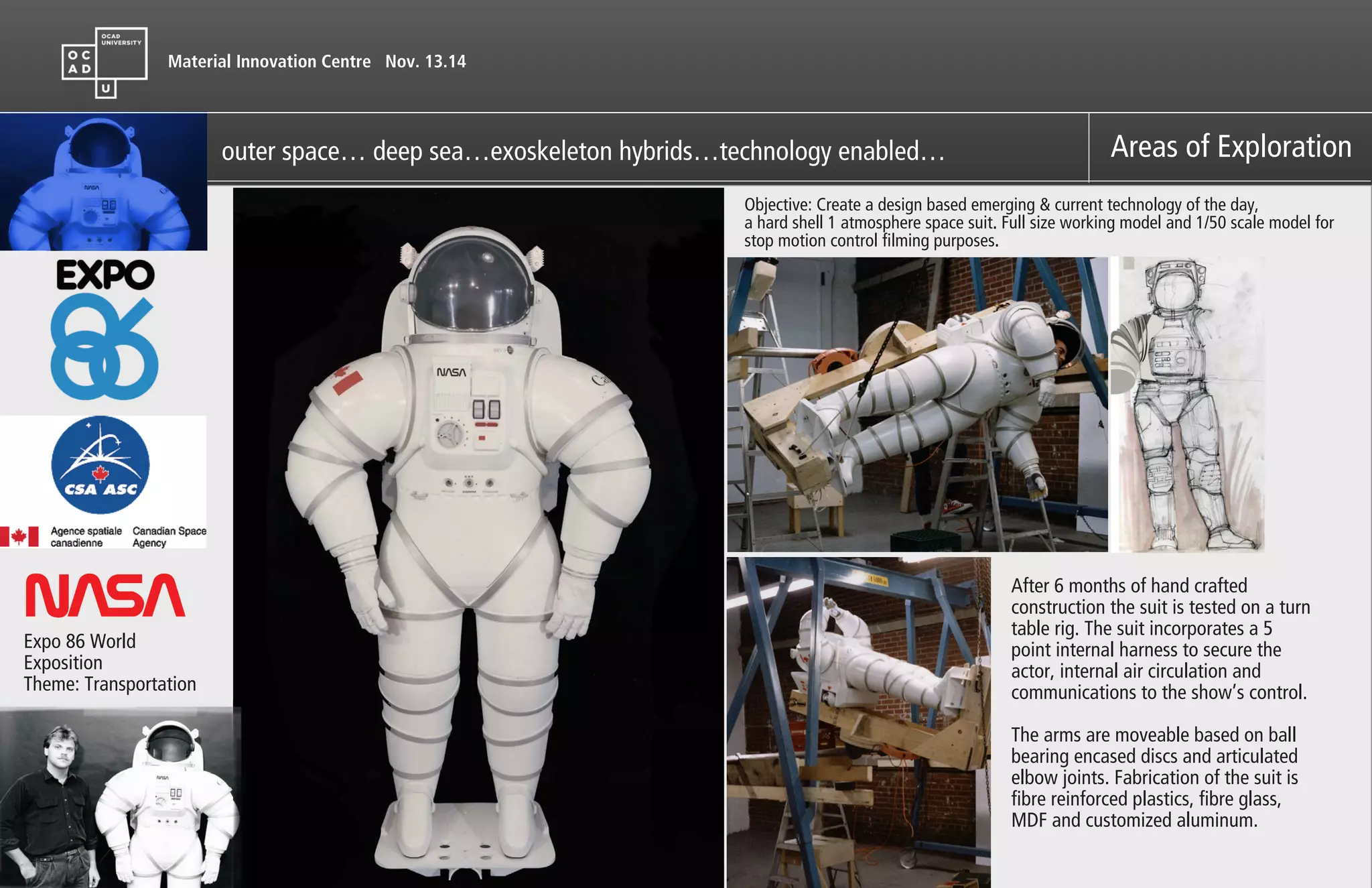Open the suit-on-wooden-rig photo

coord(917,404)
